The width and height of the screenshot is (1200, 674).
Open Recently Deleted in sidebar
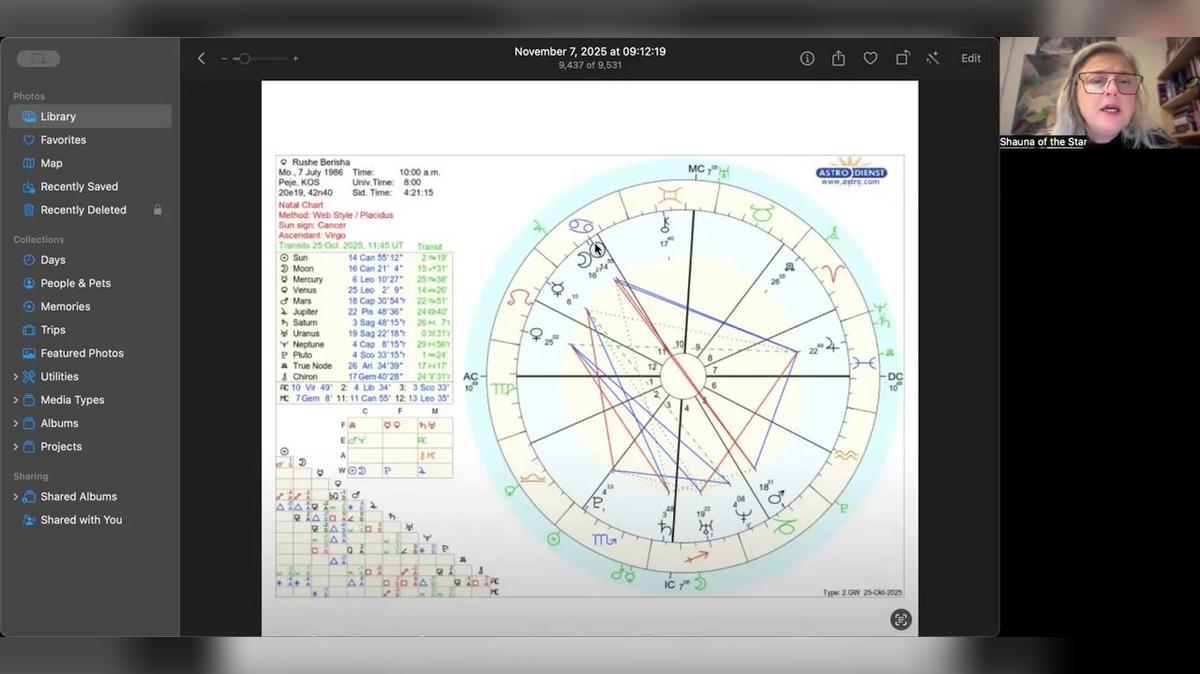tap(83, 210)
